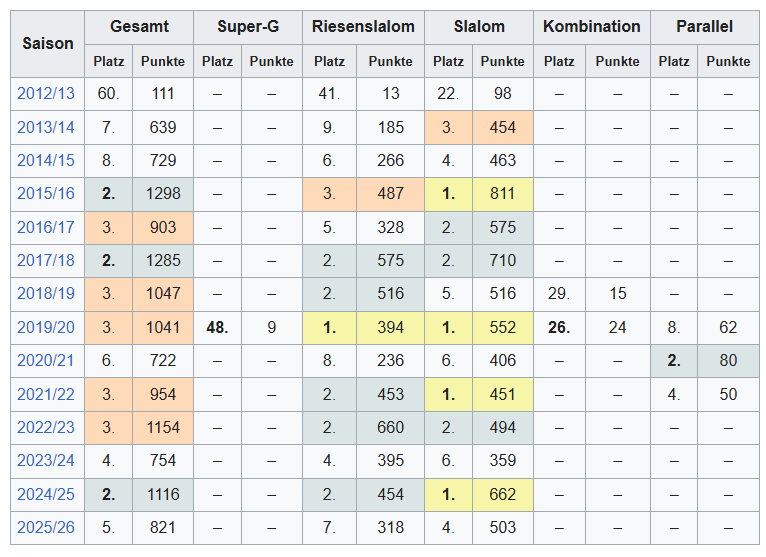The width and height of the screenshot is (766, 557).
Task: Open the 2016/17 season link
Action: tap(45, 227)
